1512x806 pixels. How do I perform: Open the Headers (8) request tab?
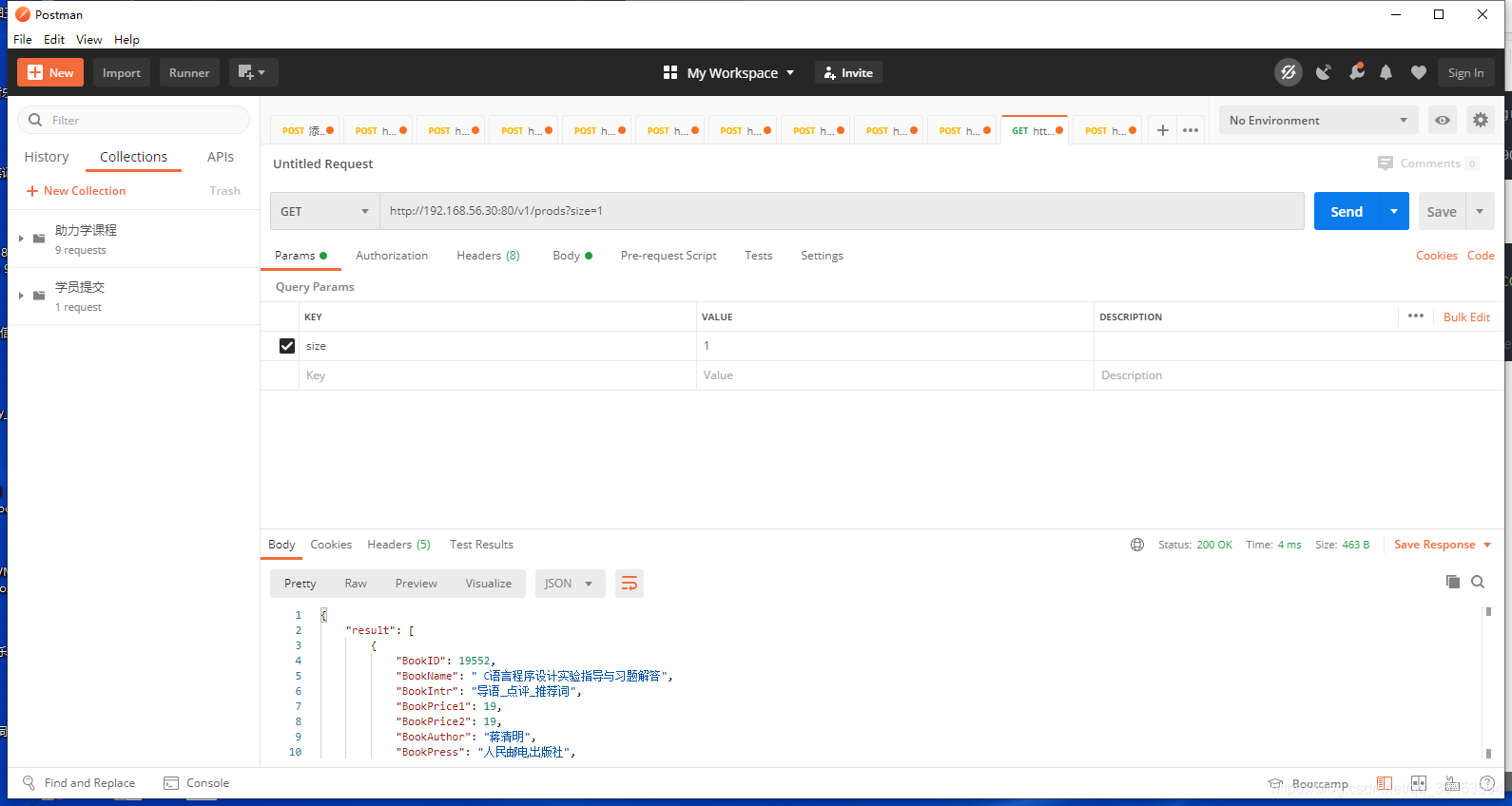488,256
